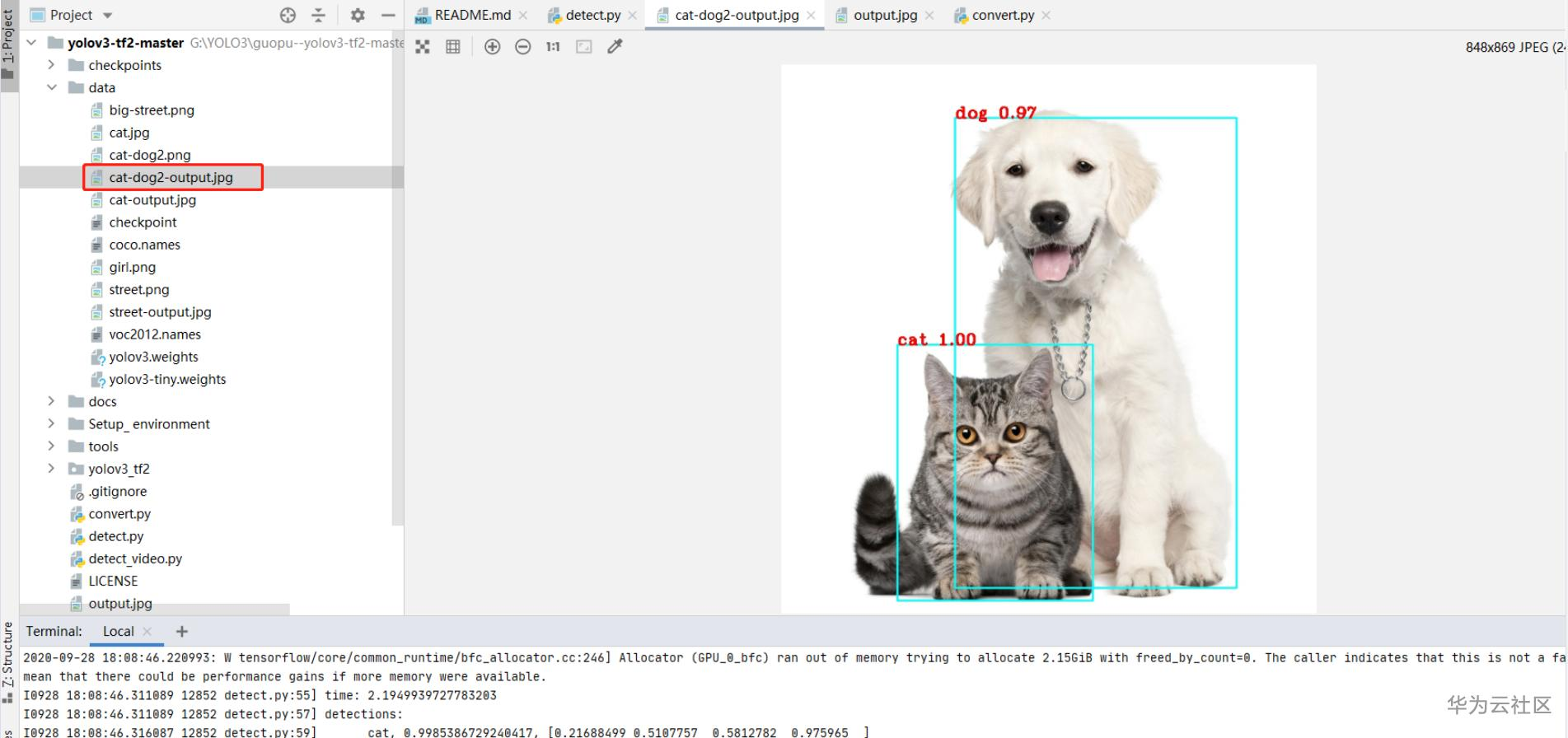Select girl.png file
1568x738 pixels.
(132, 267)
